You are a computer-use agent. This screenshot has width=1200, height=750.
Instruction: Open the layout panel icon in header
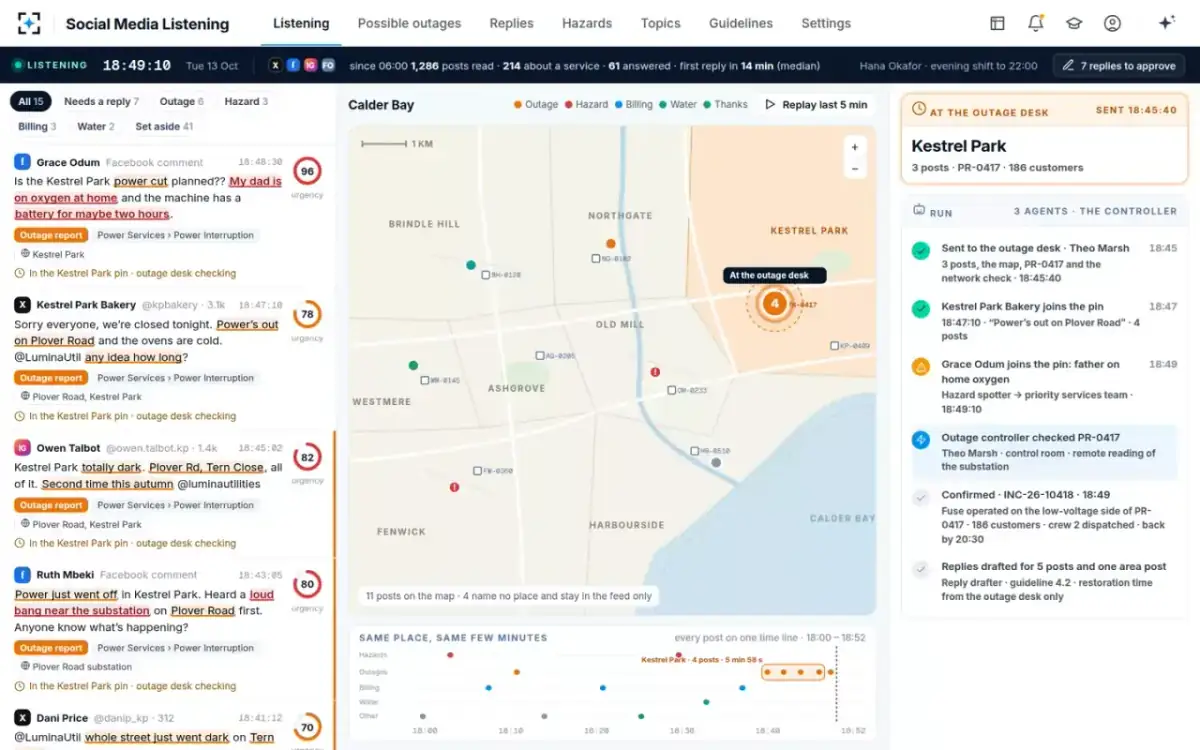pyautogui.click(x=997, y=23)
